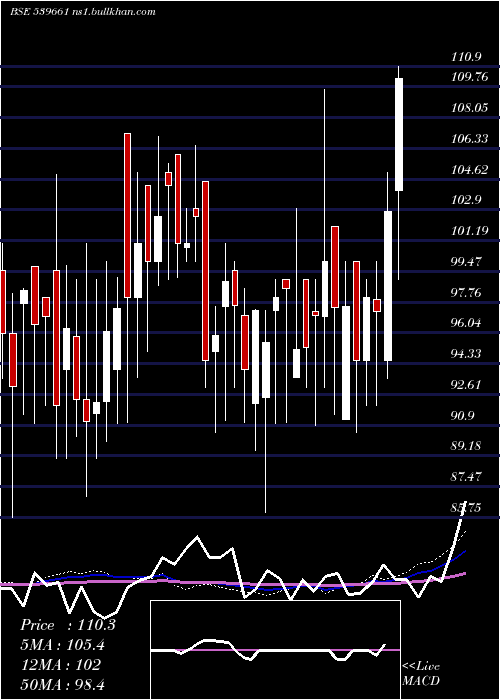Click the 5MA : 105.4 readout

[x=63, y=645]
